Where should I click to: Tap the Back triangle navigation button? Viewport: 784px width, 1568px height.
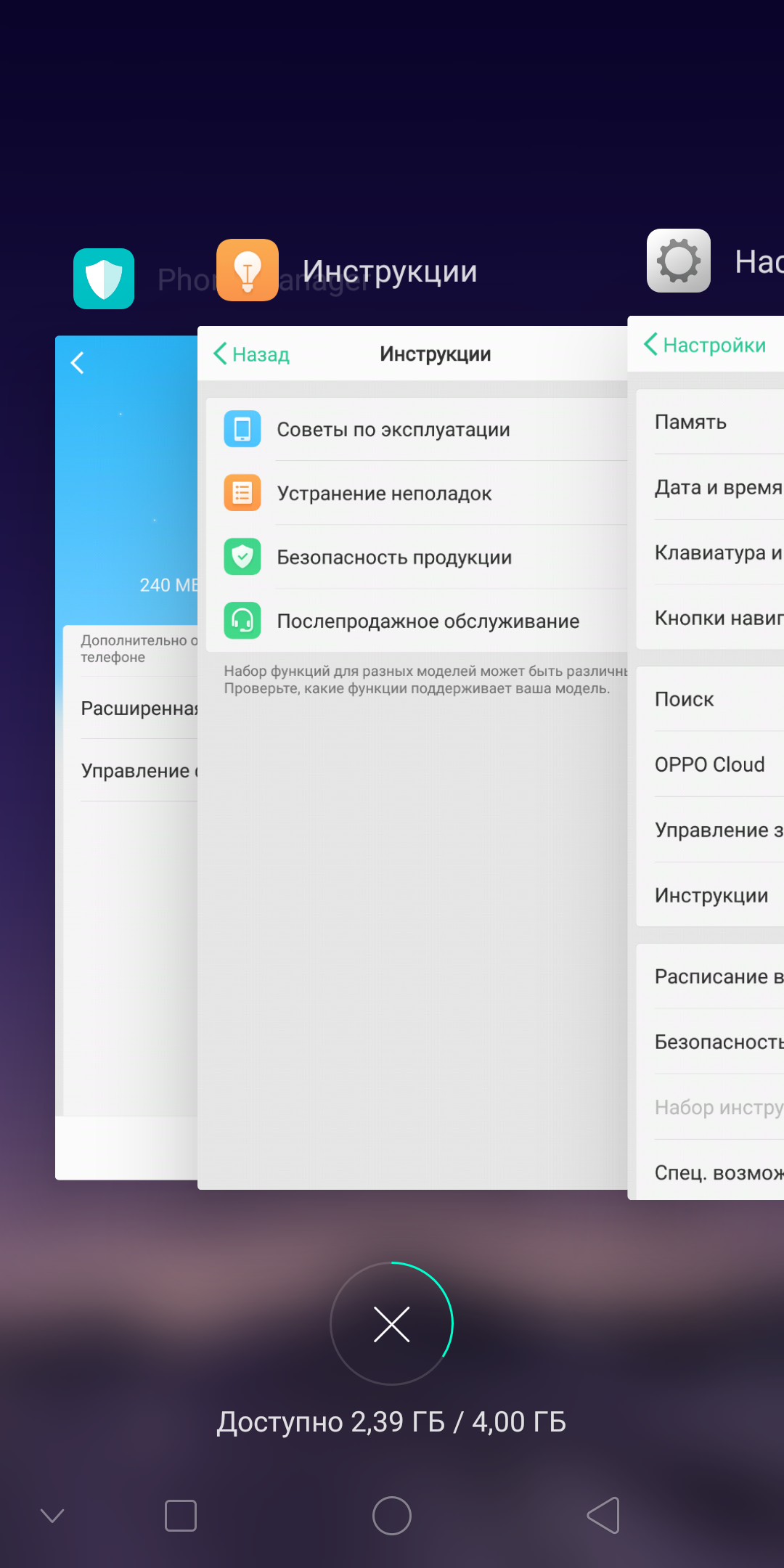pyautogui.click(x=603, y=1515)
